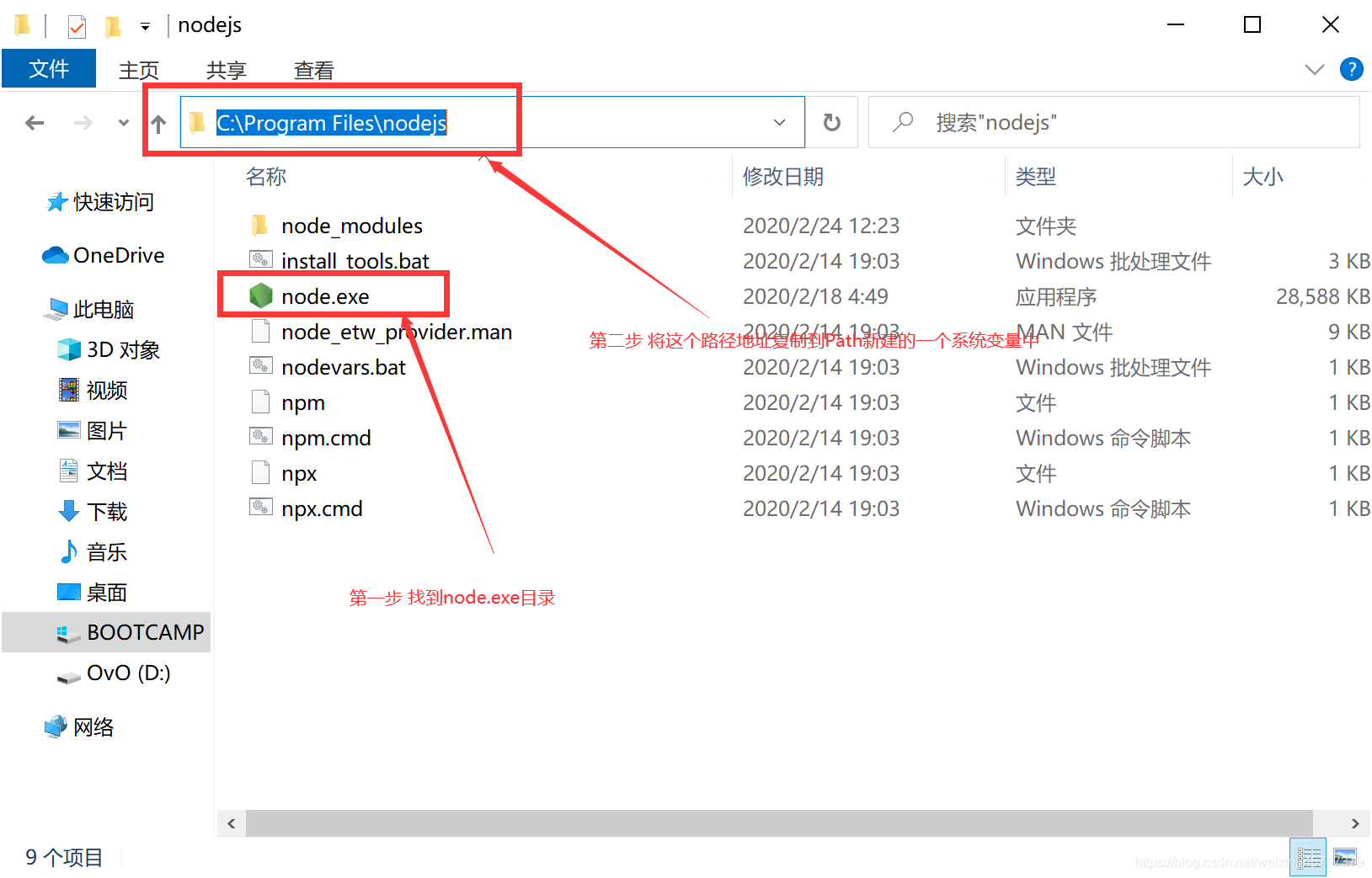The height and width of the screenshot is (878, 1372).
Task: Select the npx file icon
Action: coord(260,472)
